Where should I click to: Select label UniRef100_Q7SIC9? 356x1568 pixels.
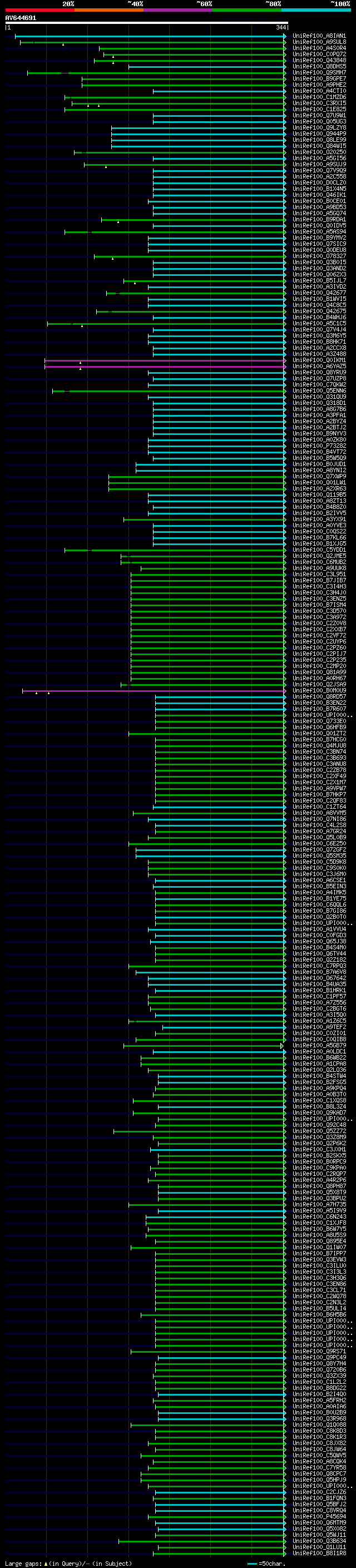[319, 244]
